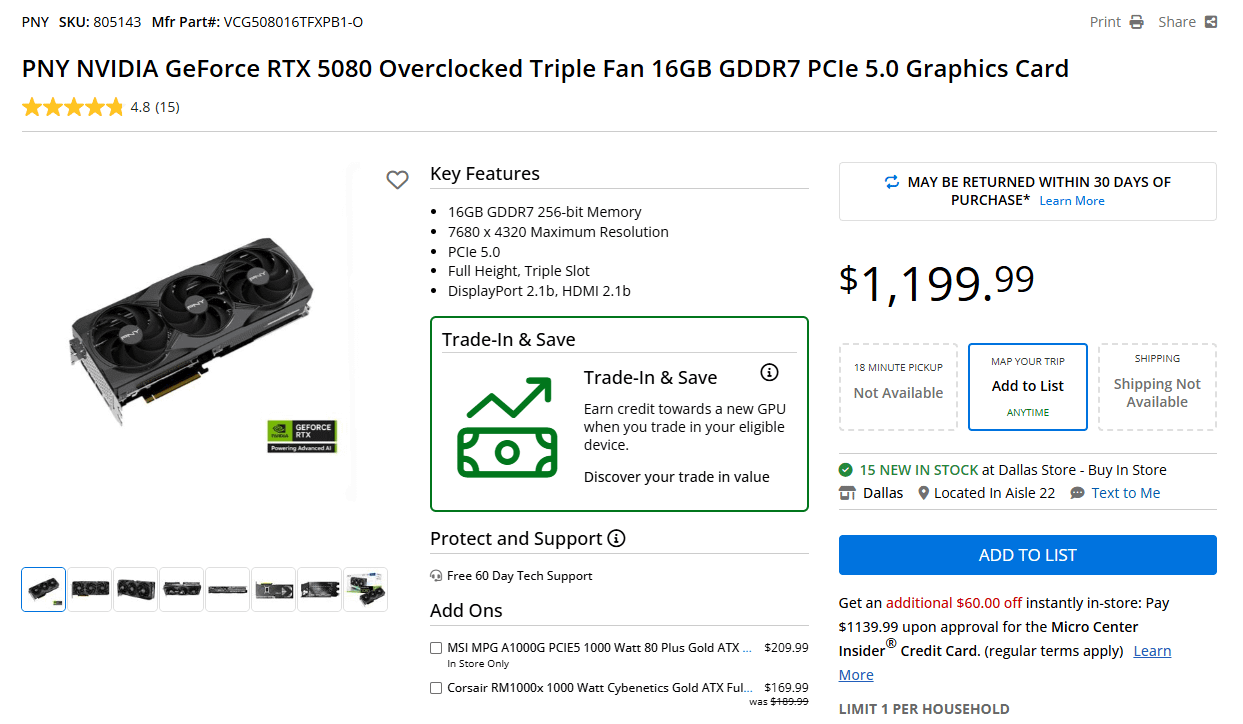
Task: Click the Print printer icon
Action: [x=1136, y=22]
